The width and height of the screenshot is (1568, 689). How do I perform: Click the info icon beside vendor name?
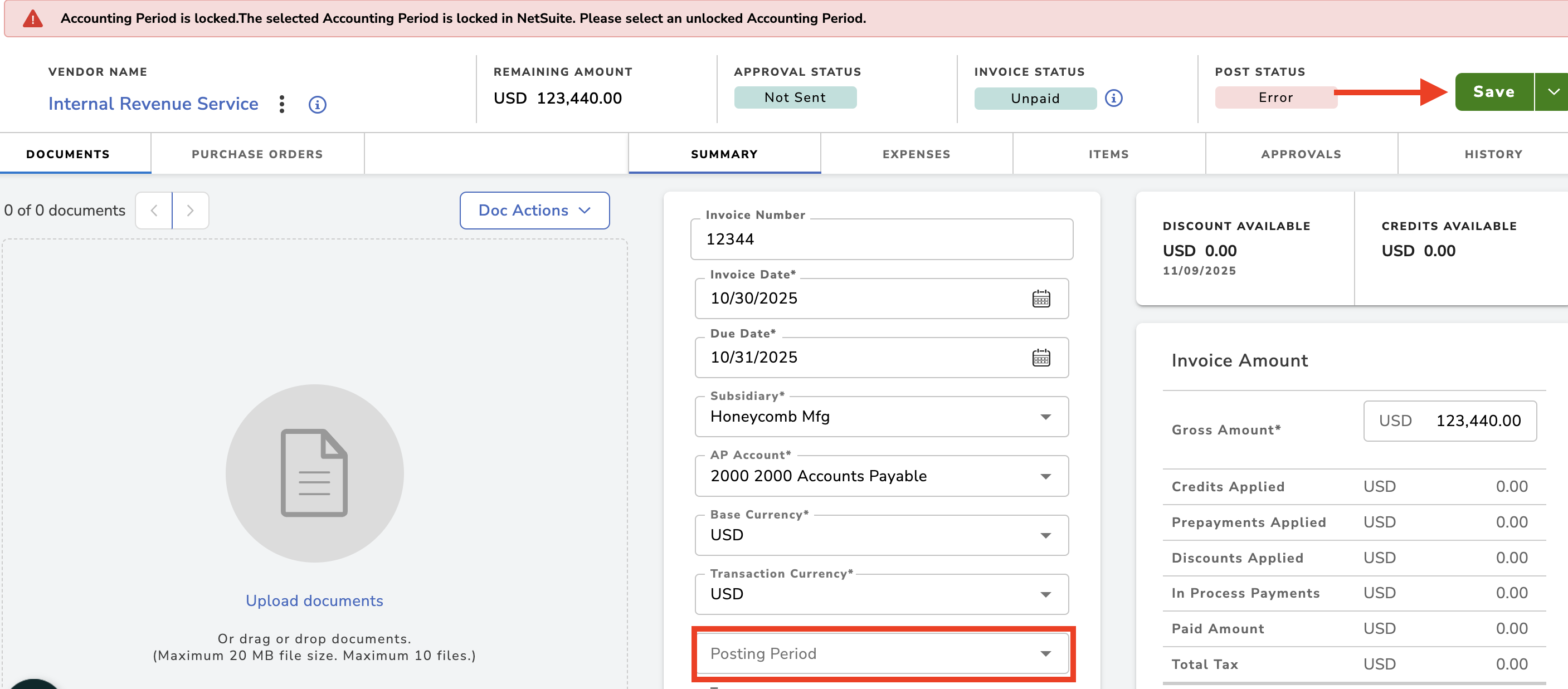[x=317, y=105]
